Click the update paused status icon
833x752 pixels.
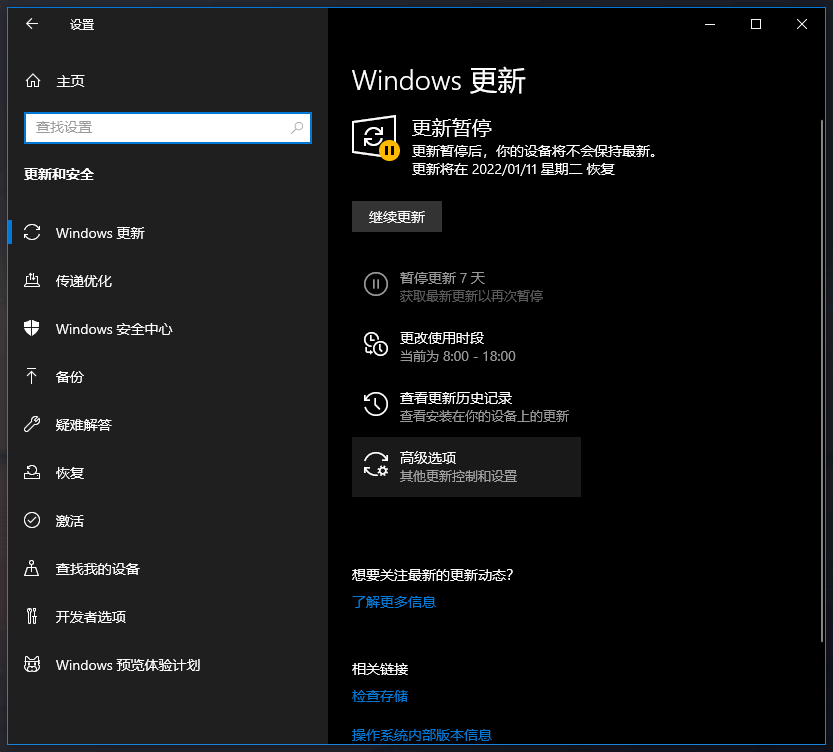[375, 137]
